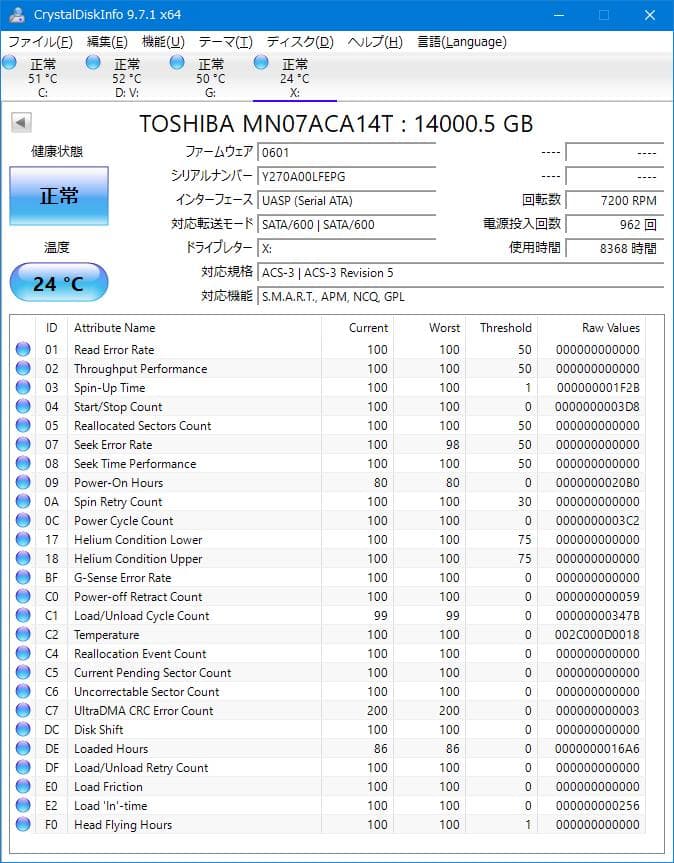This screenshot has width=674, height=863.
Task: Open the 言語(Language) menu
Action: (462, 42)
